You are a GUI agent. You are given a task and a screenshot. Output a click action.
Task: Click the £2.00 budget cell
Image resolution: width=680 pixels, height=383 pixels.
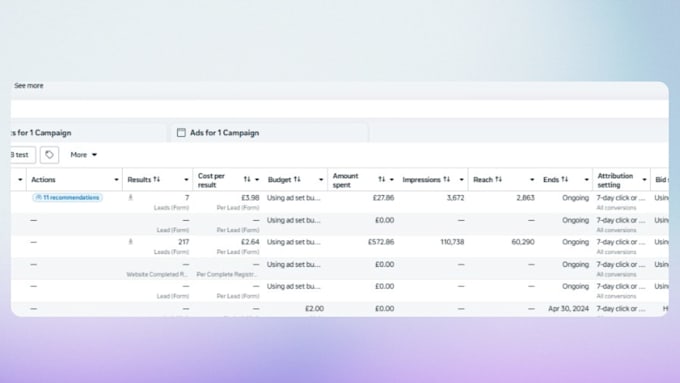[x=314, y=309]
